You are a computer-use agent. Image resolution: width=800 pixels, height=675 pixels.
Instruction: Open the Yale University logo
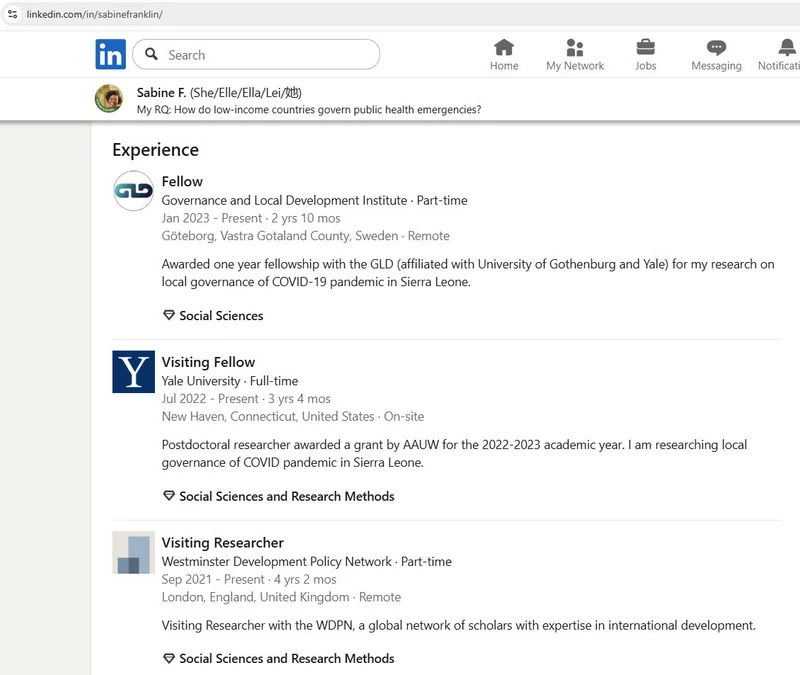point(134,371)
